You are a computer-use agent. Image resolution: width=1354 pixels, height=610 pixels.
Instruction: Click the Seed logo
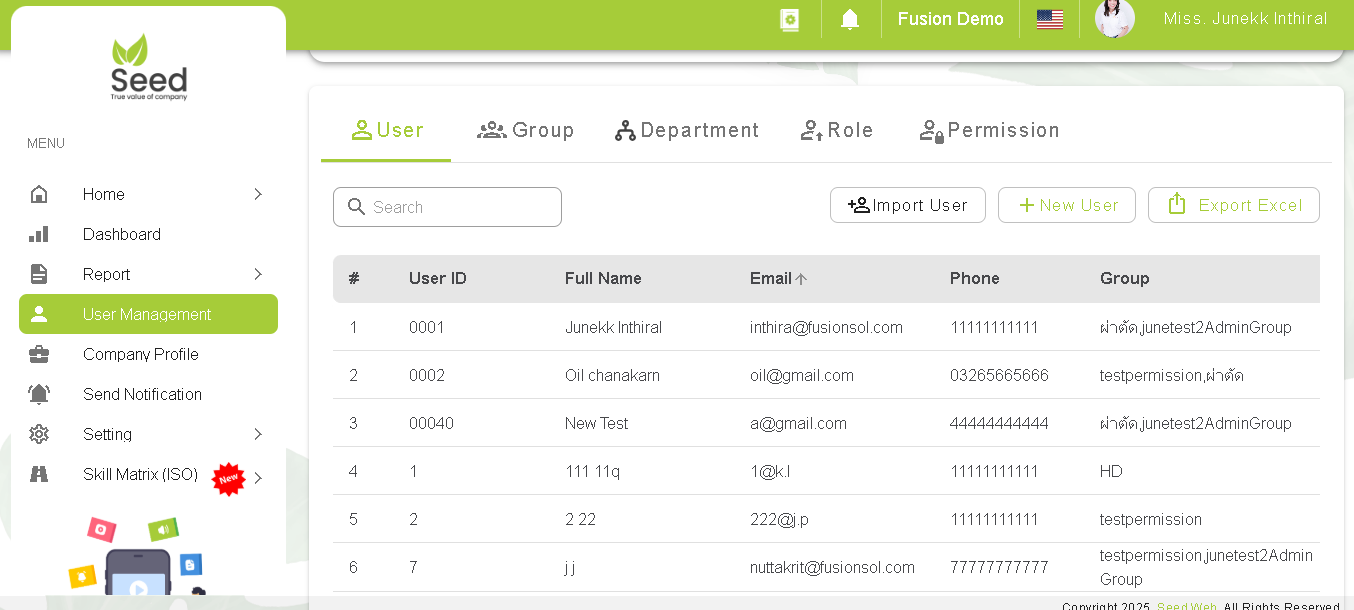148,67
